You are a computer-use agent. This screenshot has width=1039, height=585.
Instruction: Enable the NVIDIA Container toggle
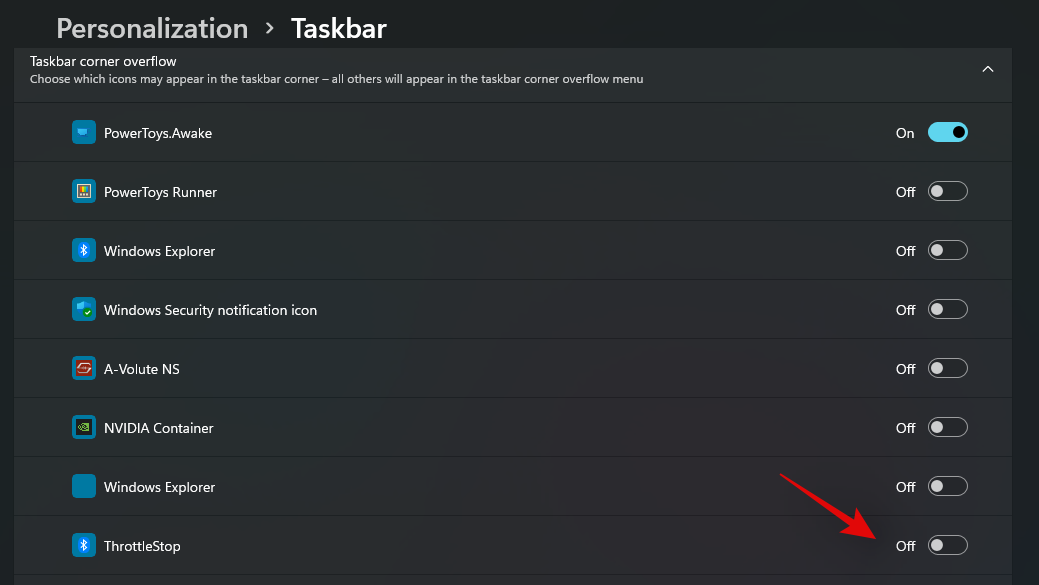pos(947,426)
